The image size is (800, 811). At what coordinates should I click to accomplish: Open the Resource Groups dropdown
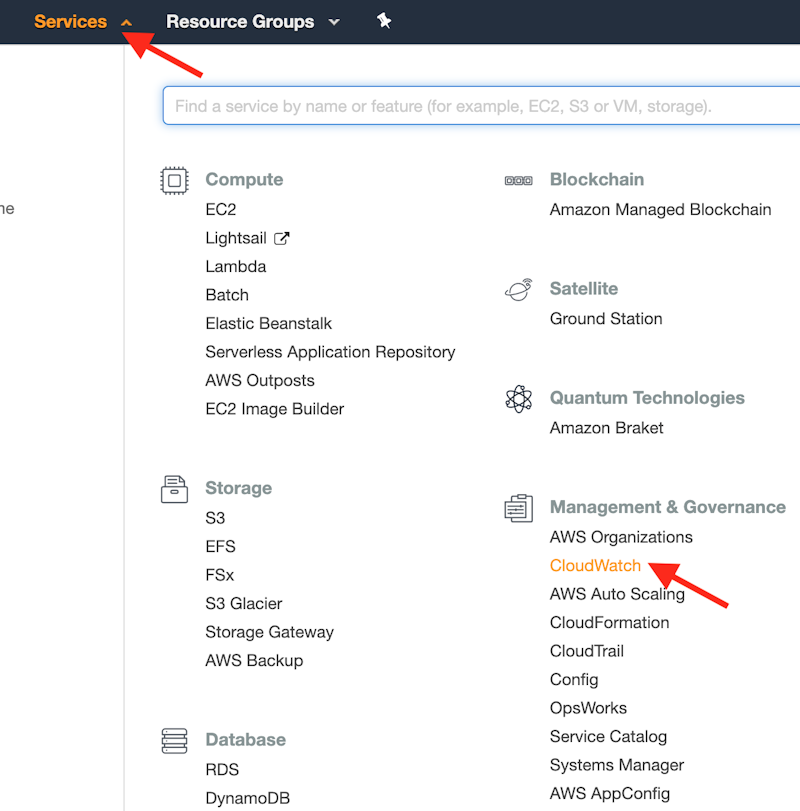pos(333,21)
